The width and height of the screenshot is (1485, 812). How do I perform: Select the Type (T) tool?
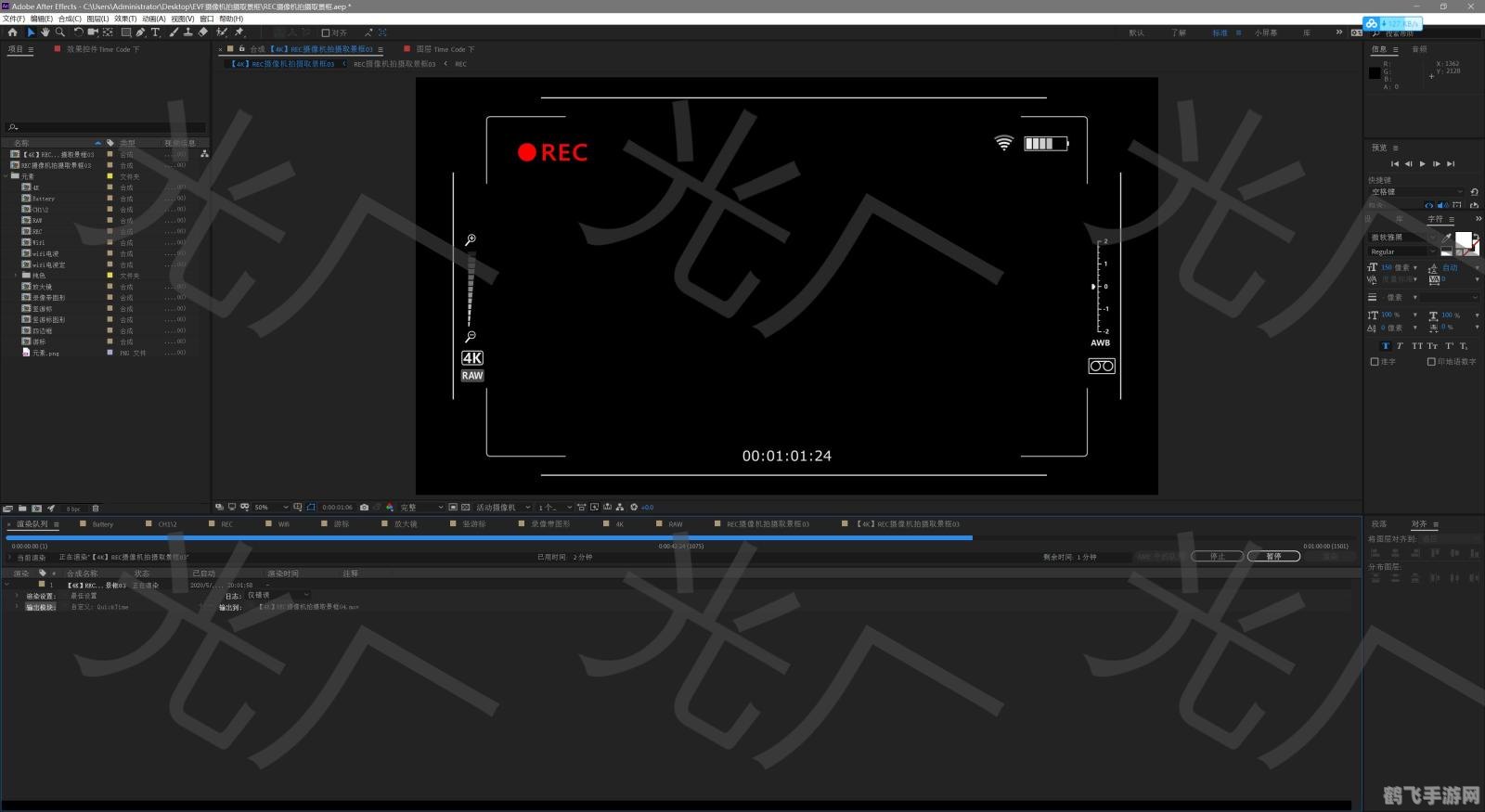[155, 32]
